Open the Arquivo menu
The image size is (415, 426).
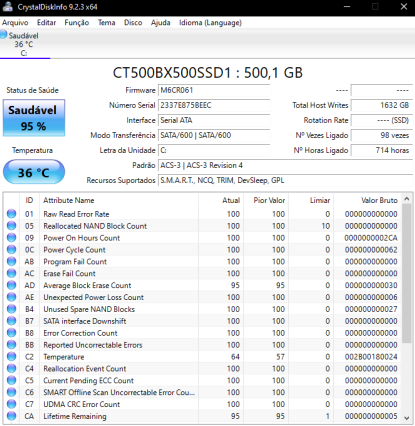pyautogui.click(x=15, y=23)
